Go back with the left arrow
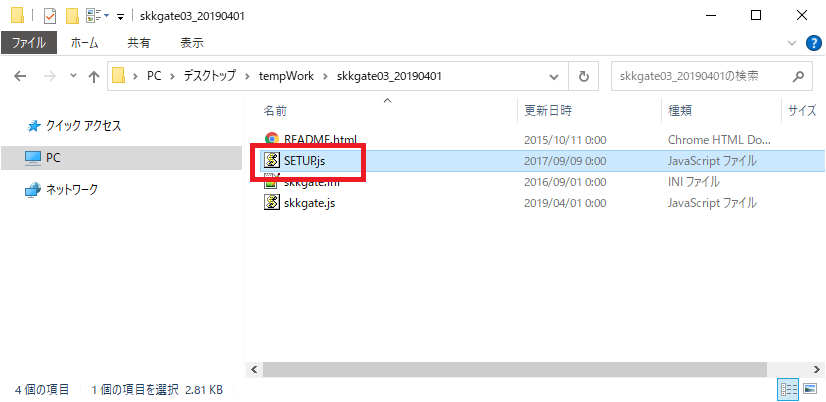The width and height of the screenshot is (826, 402). (20, 76)
